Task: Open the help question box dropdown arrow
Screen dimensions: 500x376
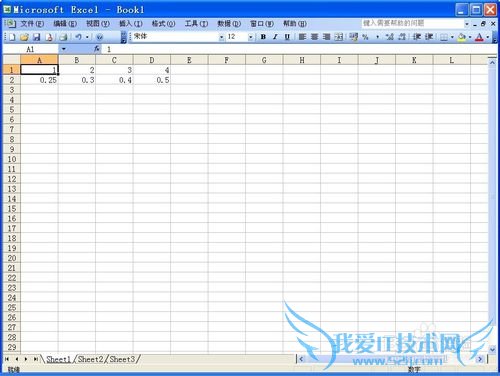Action: coord(467,24)
